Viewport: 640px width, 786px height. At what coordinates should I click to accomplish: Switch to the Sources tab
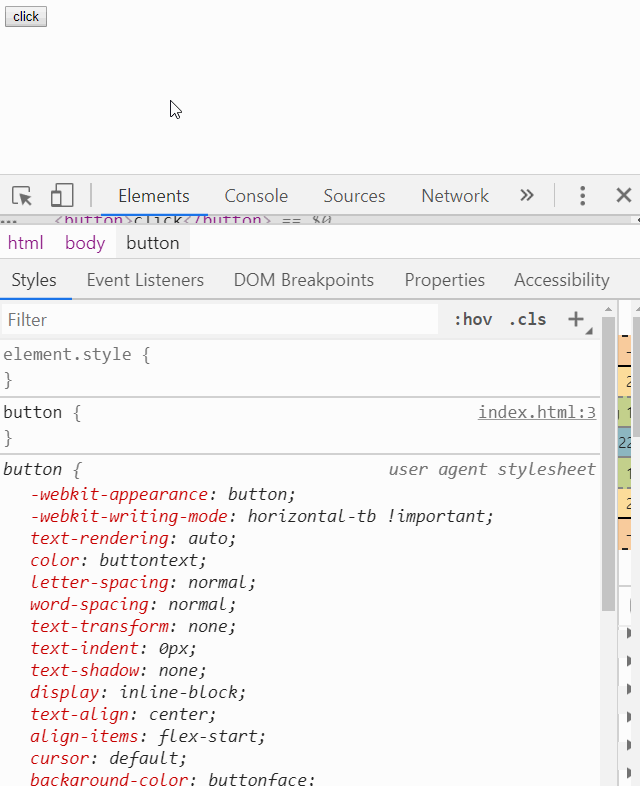click(354, 195)
